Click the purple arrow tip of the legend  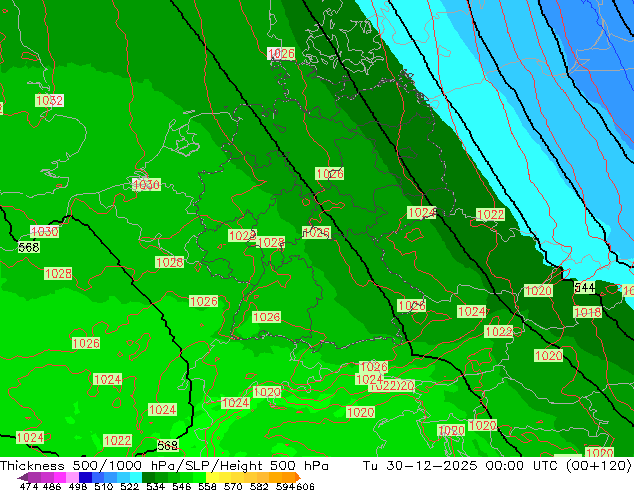(x=22, y=477)
